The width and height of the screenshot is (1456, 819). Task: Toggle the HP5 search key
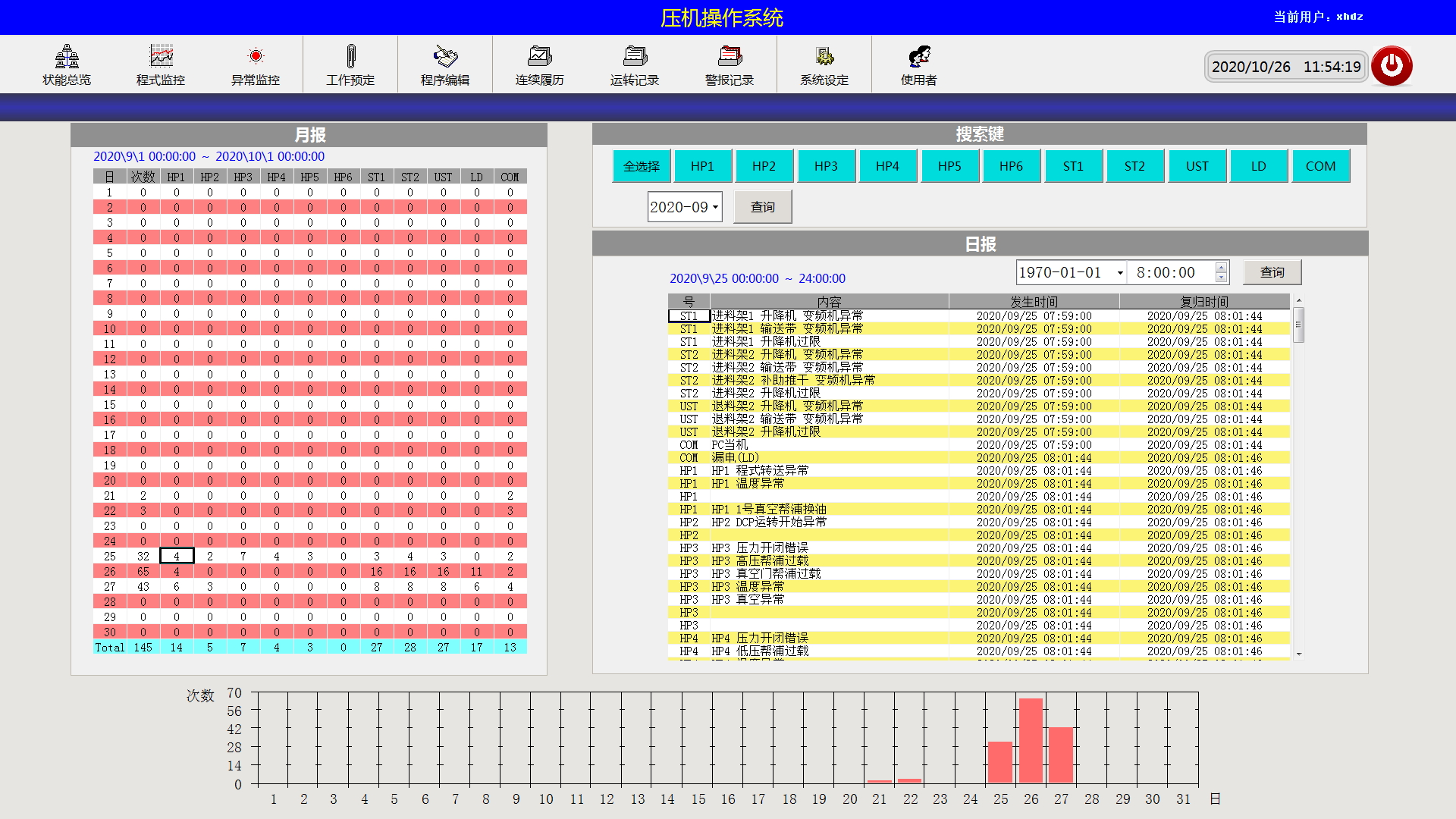(x=949, y=166)
